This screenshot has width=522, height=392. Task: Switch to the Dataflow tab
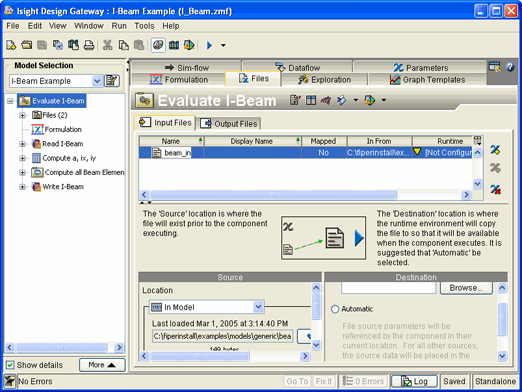click(x=297, y=67)
